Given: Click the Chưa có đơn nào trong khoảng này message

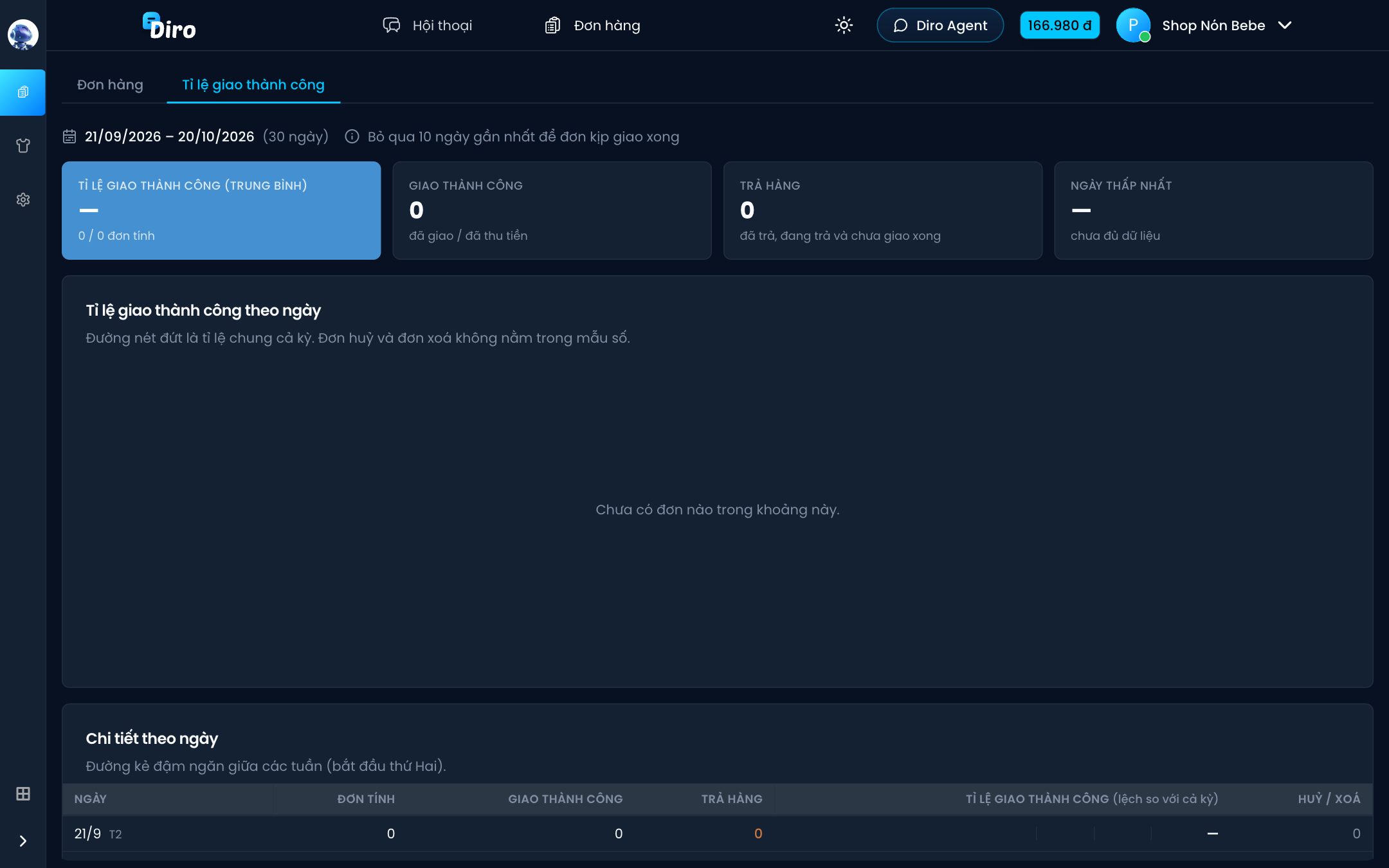Looking at the screenshot, I should [x=717, y=509].
